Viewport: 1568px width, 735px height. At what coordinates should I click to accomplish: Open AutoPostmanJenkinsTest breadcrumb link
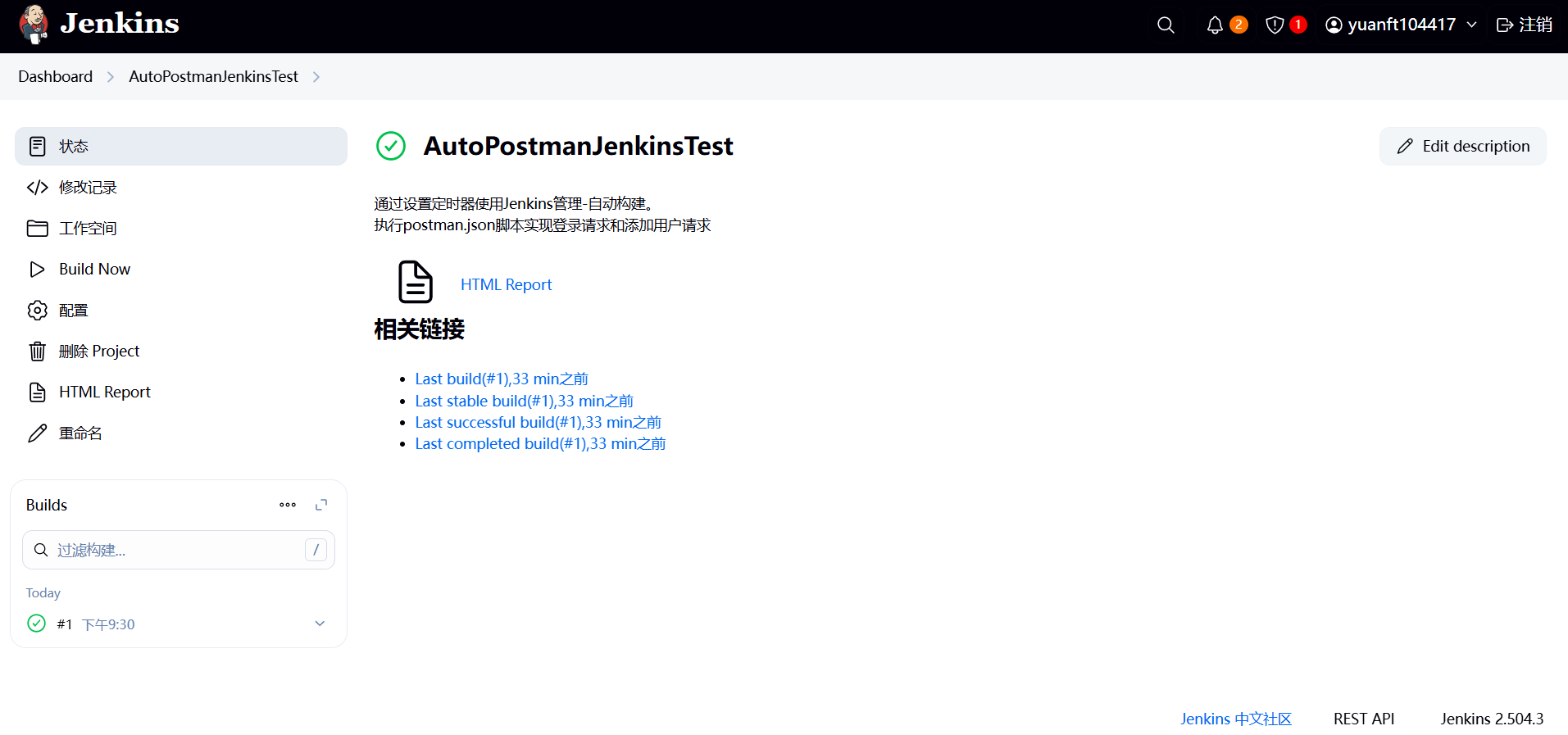tap(213, 76)
